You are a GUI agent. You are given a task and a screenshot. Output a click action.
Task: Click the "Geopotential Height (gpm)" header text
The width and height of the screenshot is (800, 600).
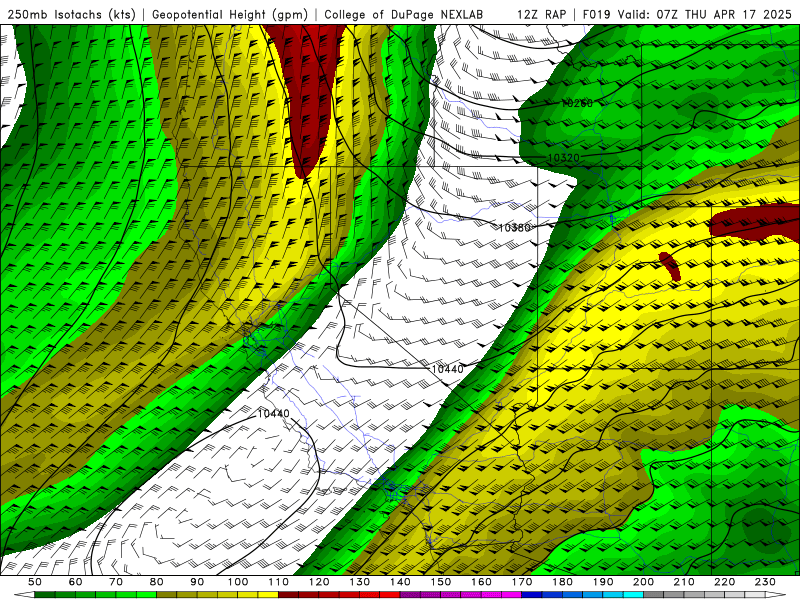point(230,15)
